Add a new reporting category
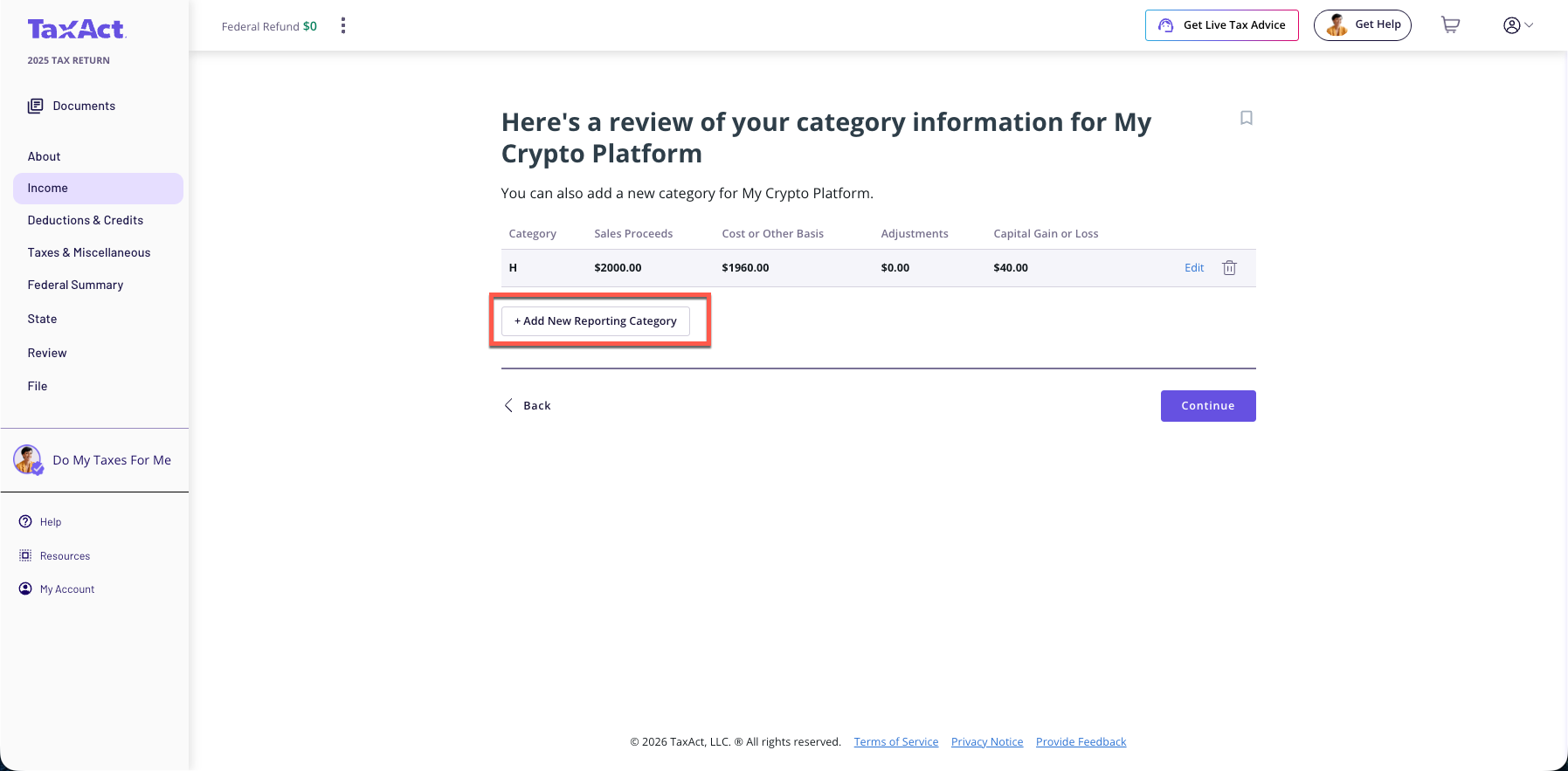 [x=595, y=321]
